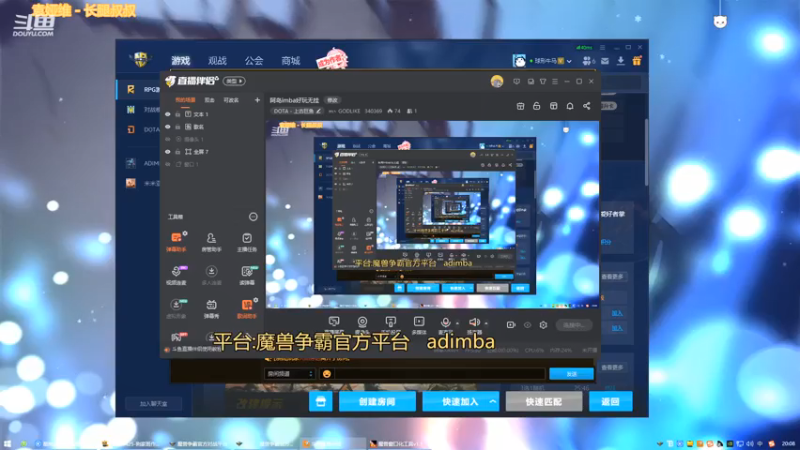Open the notification bell icon in stream header
The image size is (800, 450).
pos(570,106)
